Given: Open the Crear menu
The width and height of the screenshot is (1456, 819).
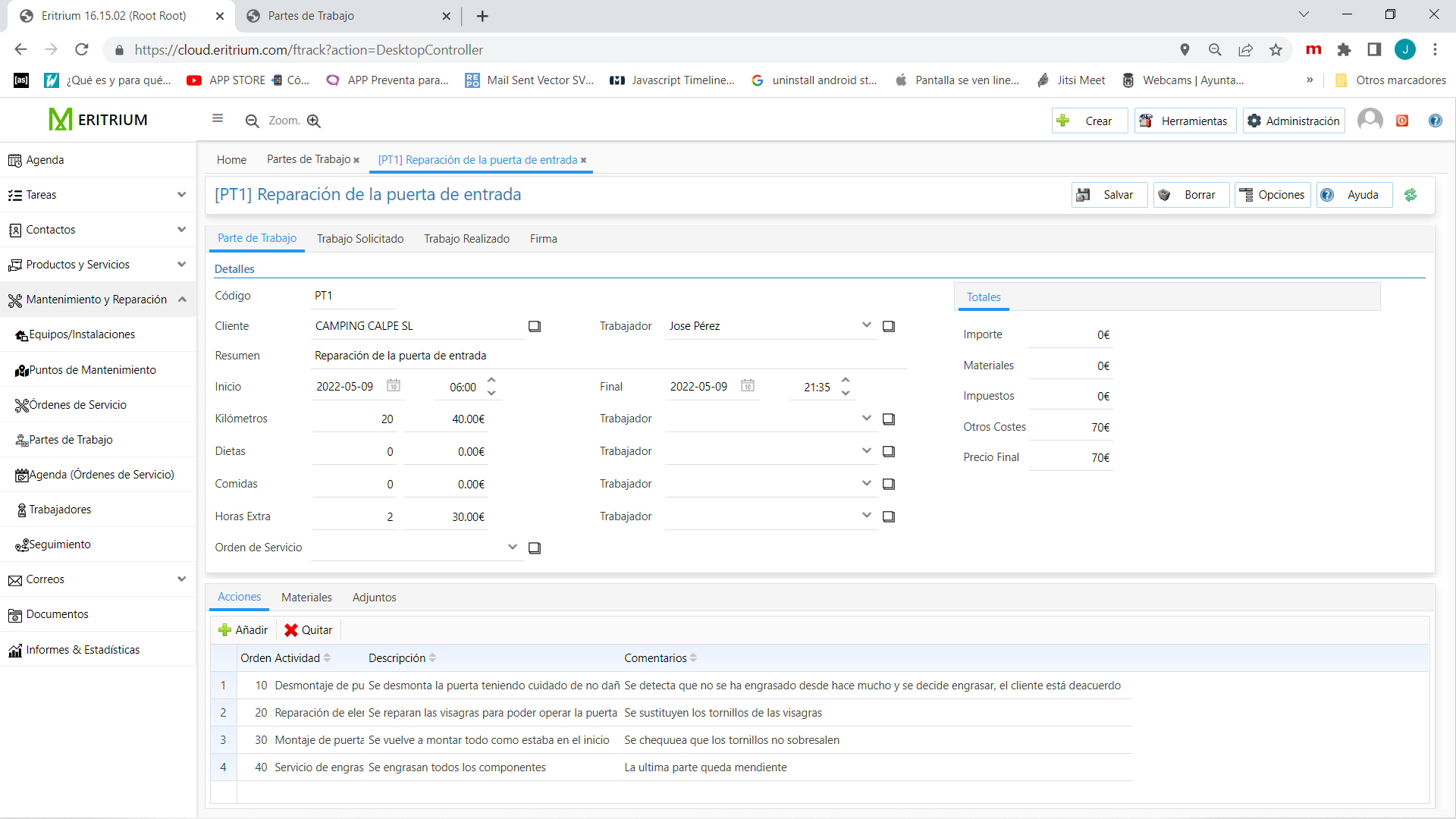Looking at the screenshot, I should pyautogui.click(x=1090, y=121).
